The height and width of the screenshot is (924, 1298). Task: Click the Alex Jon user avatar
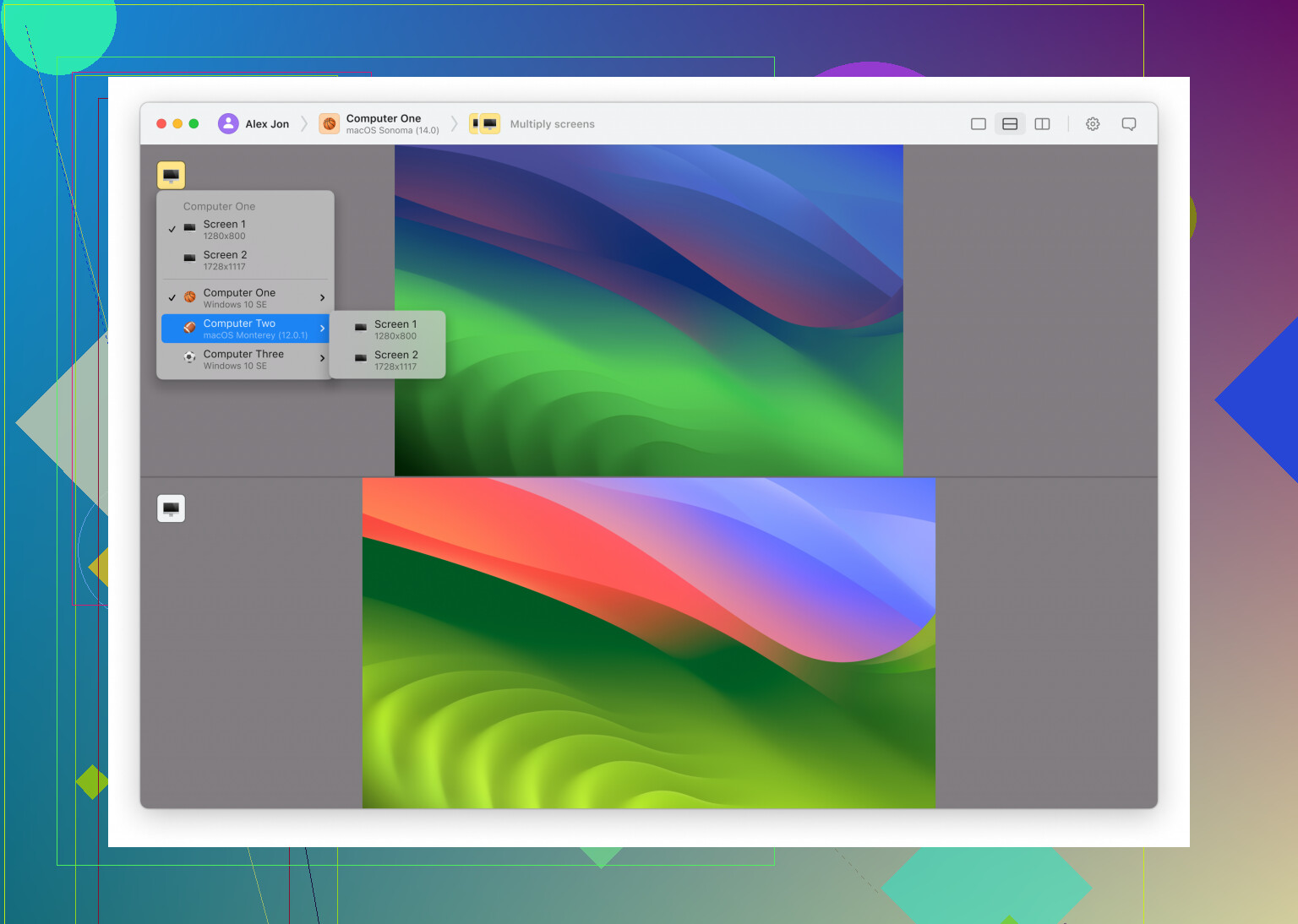228,124
